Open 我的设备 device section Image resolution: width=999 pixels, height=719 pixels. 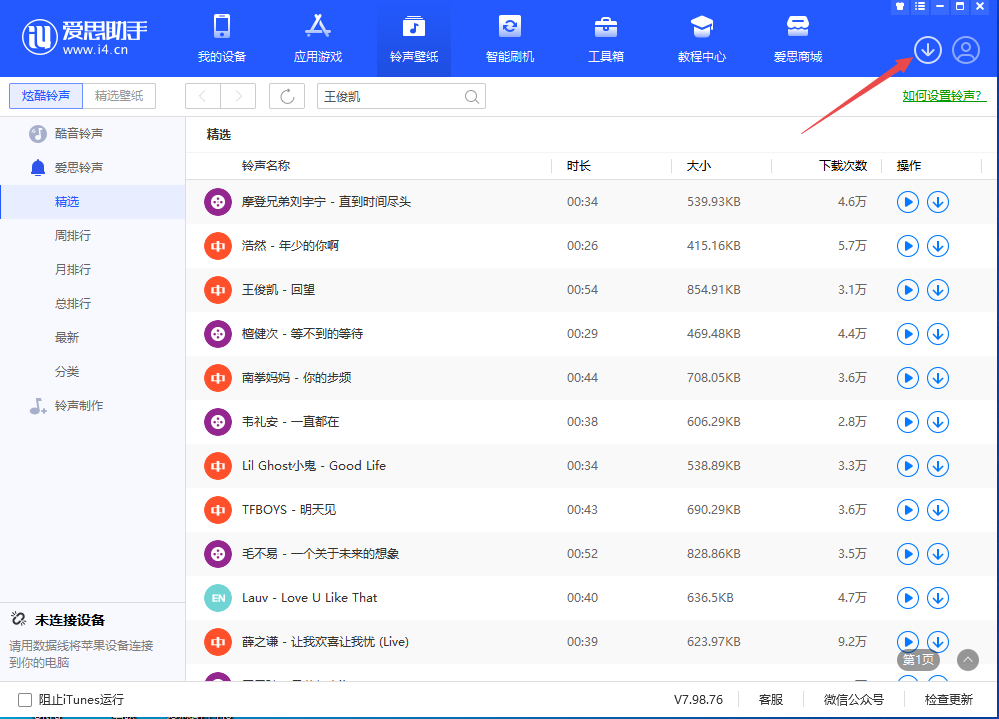(x=221, y=38)
